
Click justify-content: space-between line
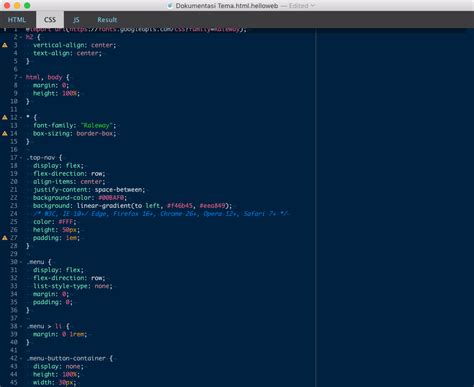pyautogui.click(x=89, y=190)
